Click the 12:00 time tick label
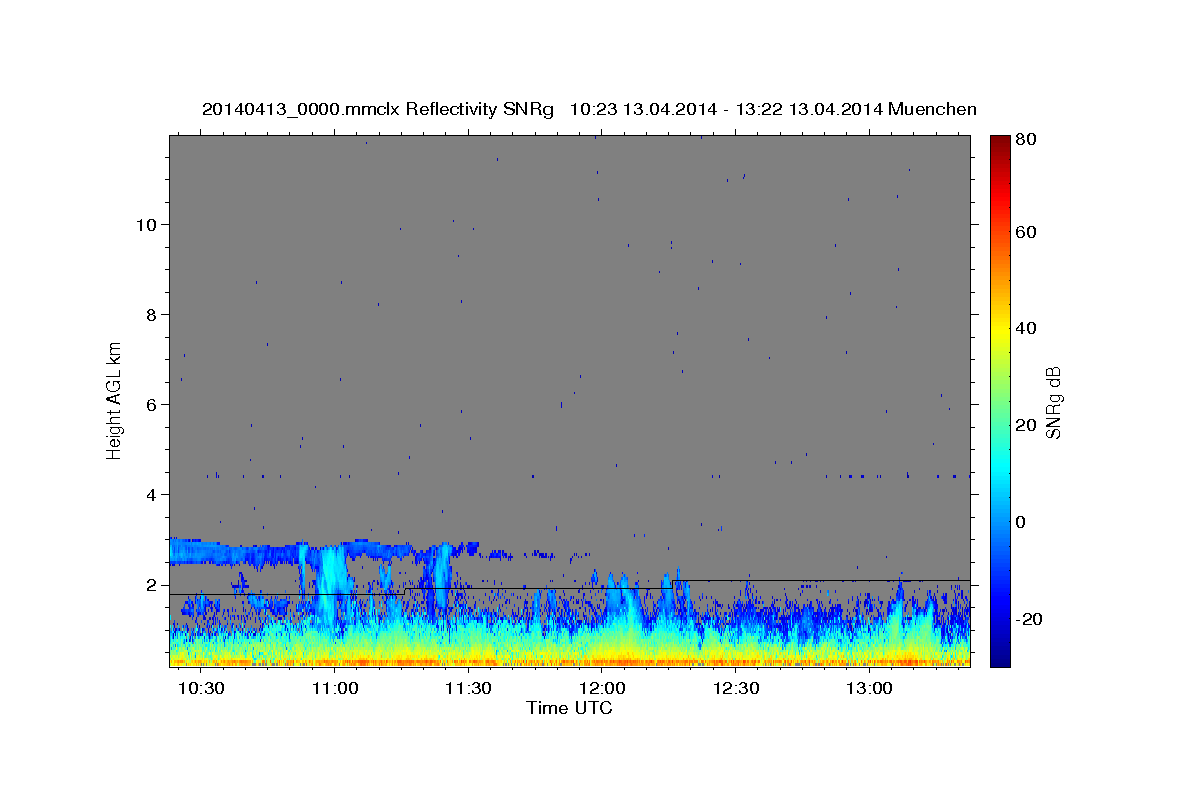 [x=603, y=689]
